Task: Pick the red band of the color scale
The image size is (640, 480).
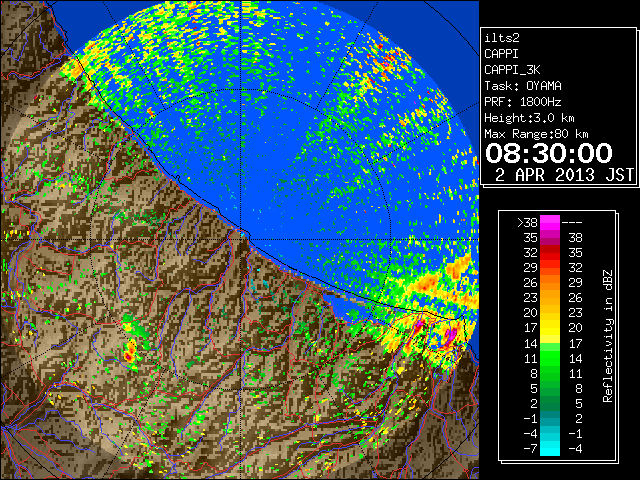Action: (x=550, y=253)
